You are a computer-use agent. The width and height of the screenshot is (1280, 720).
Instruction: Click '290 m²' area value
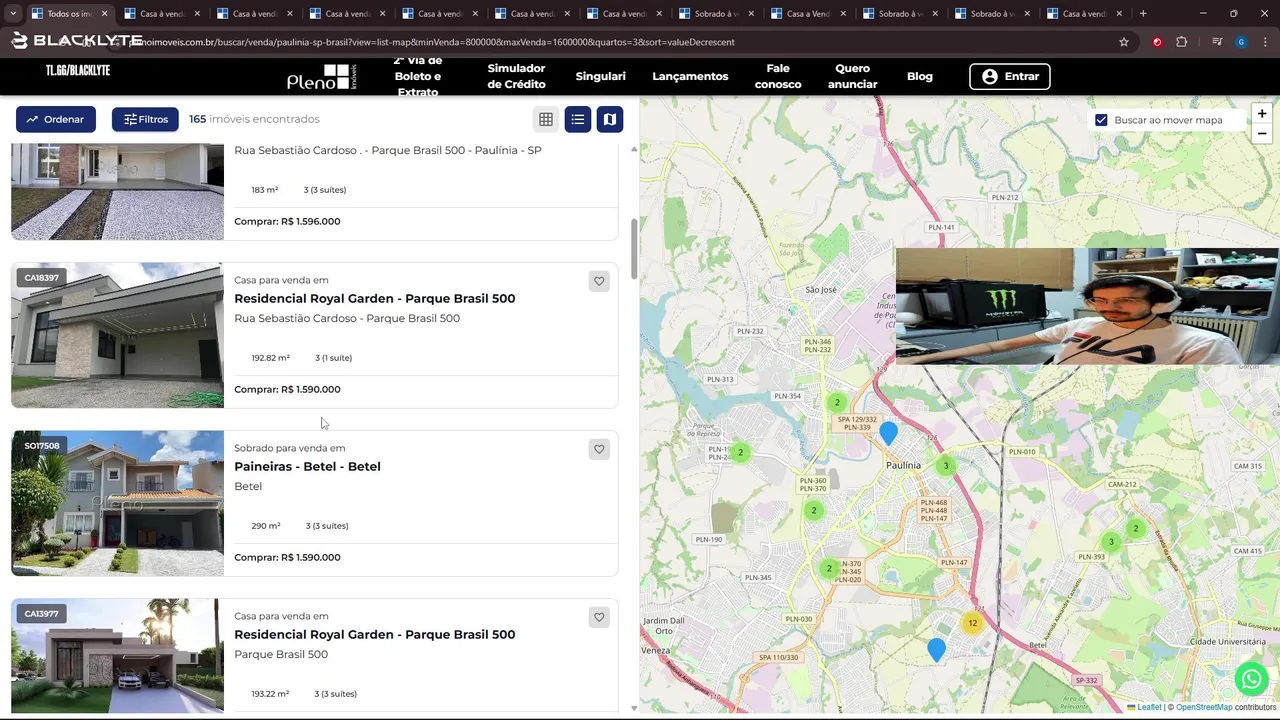(x=266, y=526)
